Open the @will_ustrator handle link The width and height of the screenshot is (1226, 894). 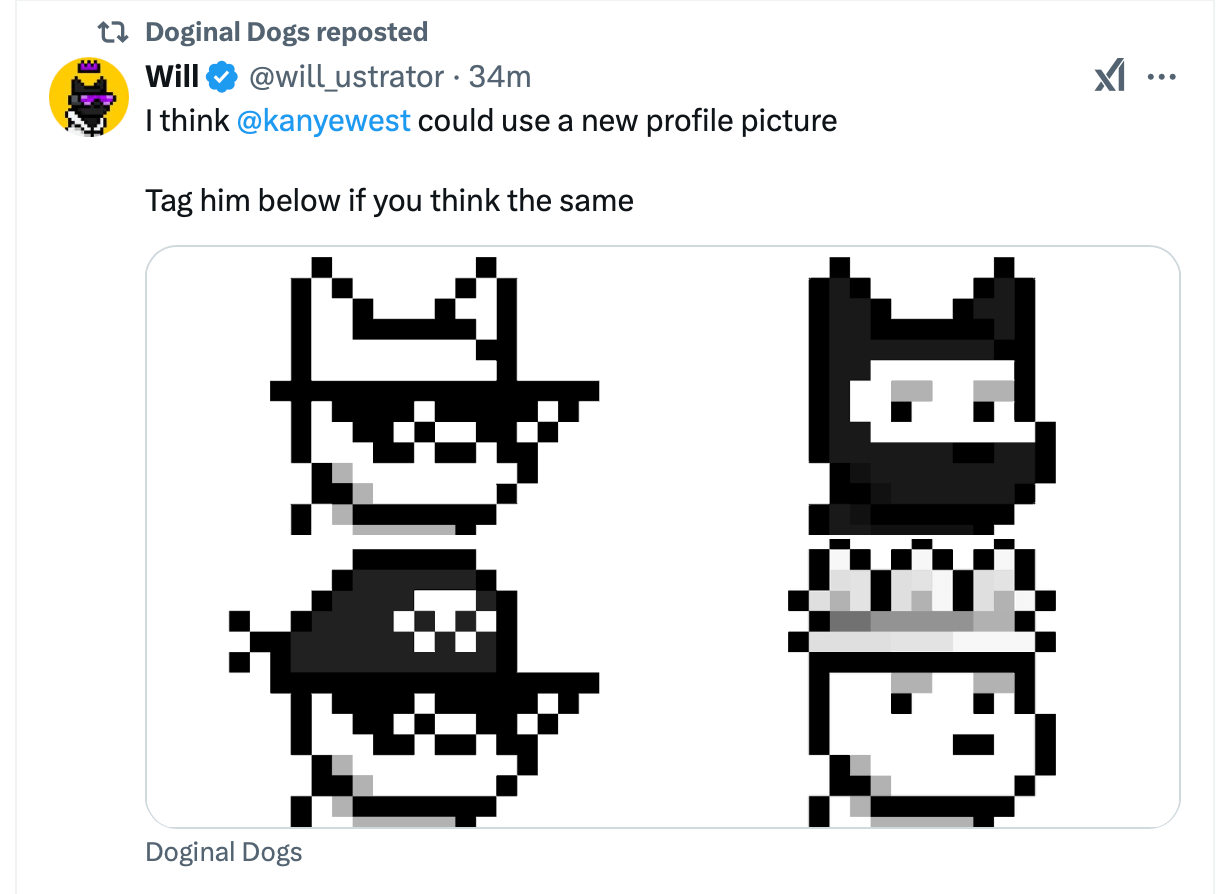346,76
